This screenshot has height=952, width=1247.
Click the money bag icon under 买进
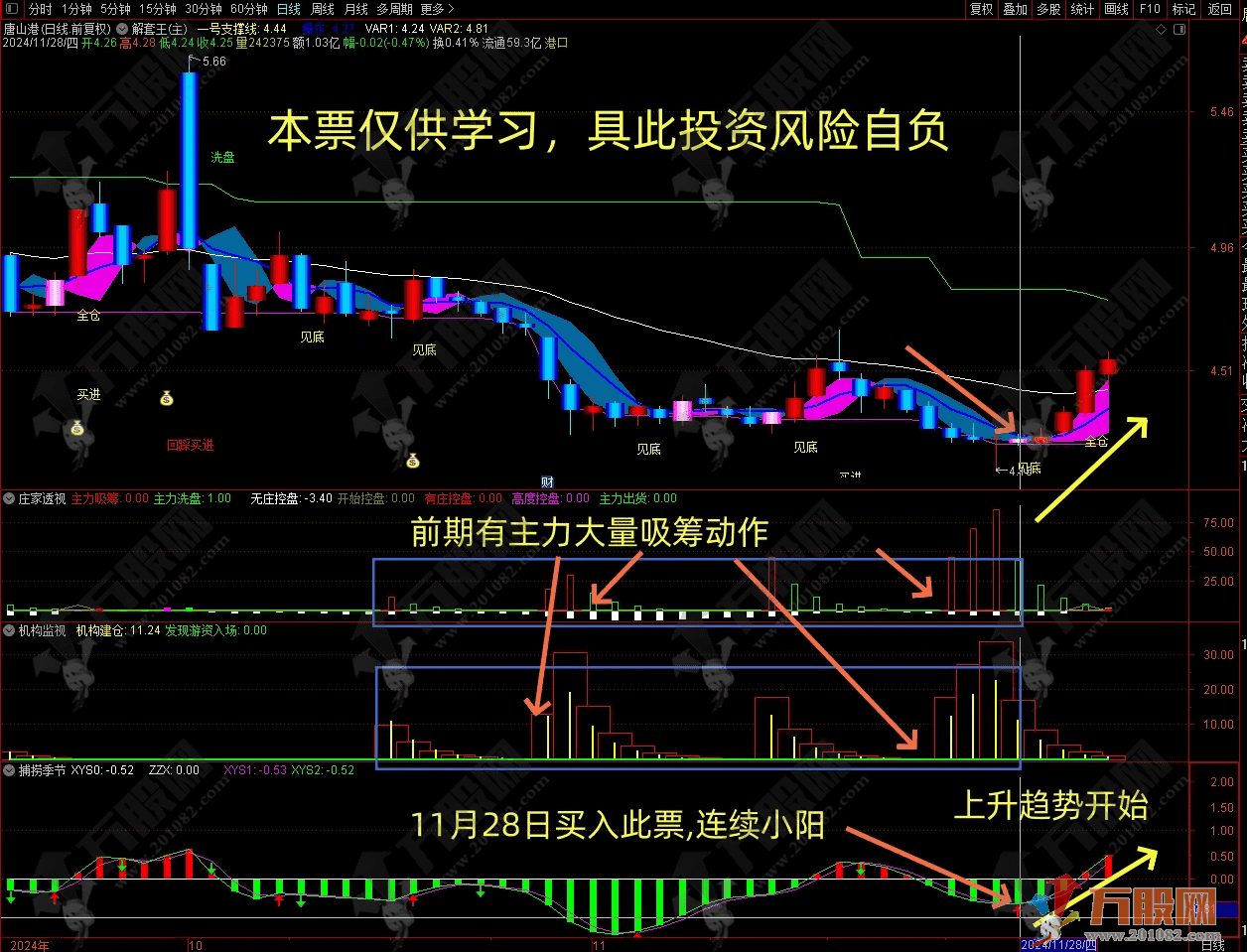76,429
